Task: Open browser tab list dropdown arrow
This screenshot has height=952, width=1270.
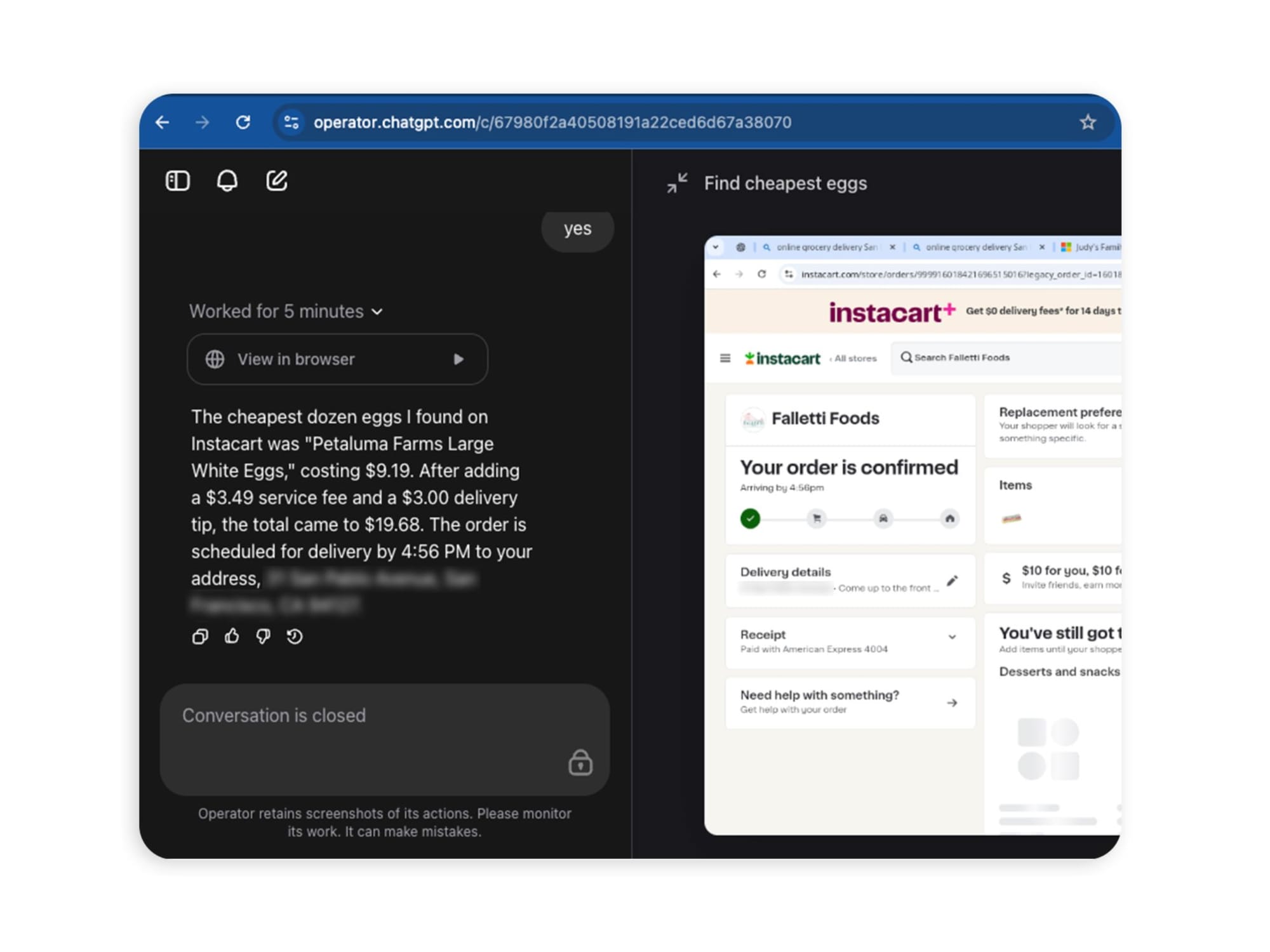Action: [x=716, y=247]
